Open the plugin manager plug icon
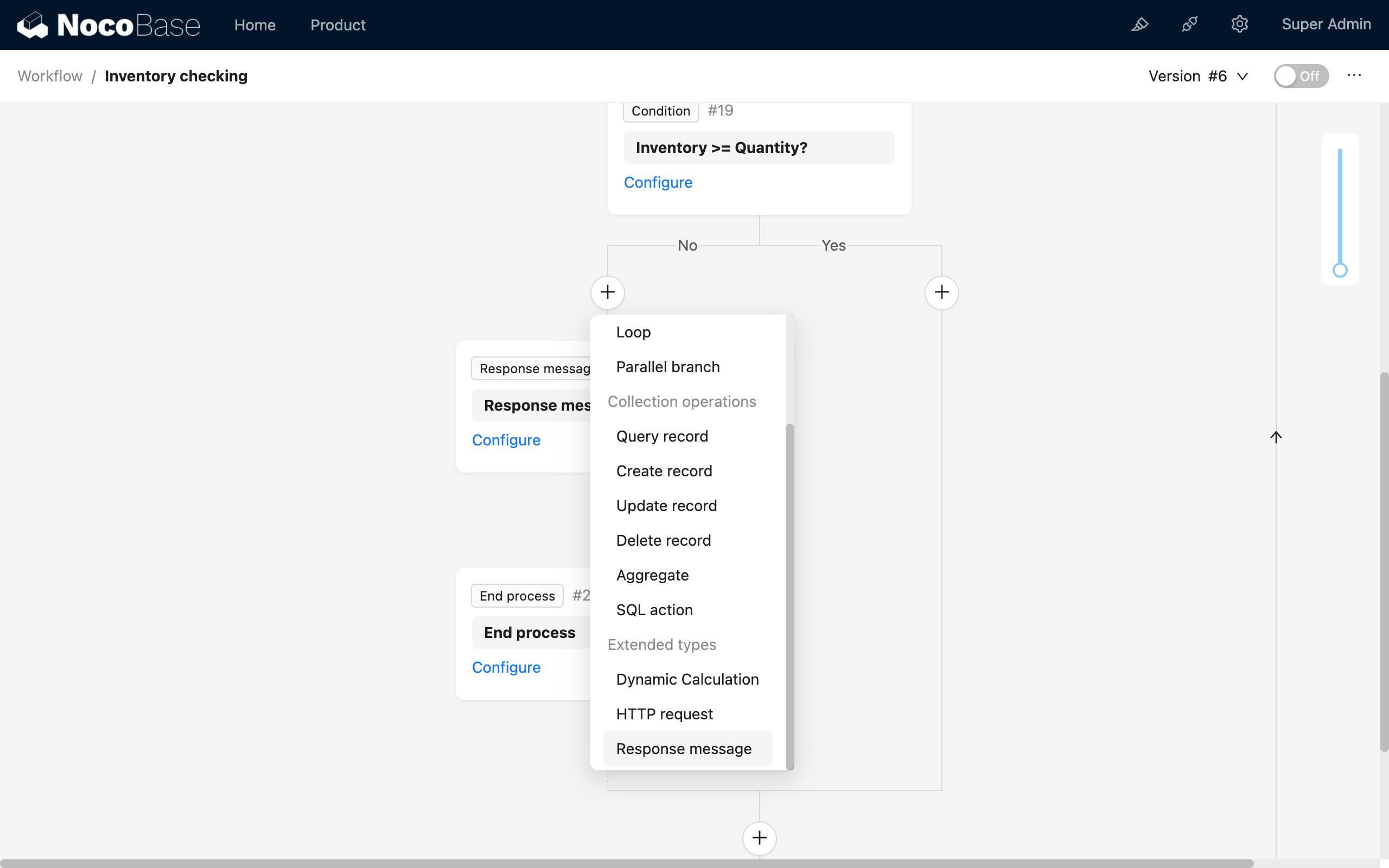 [x=1190, y=25]
